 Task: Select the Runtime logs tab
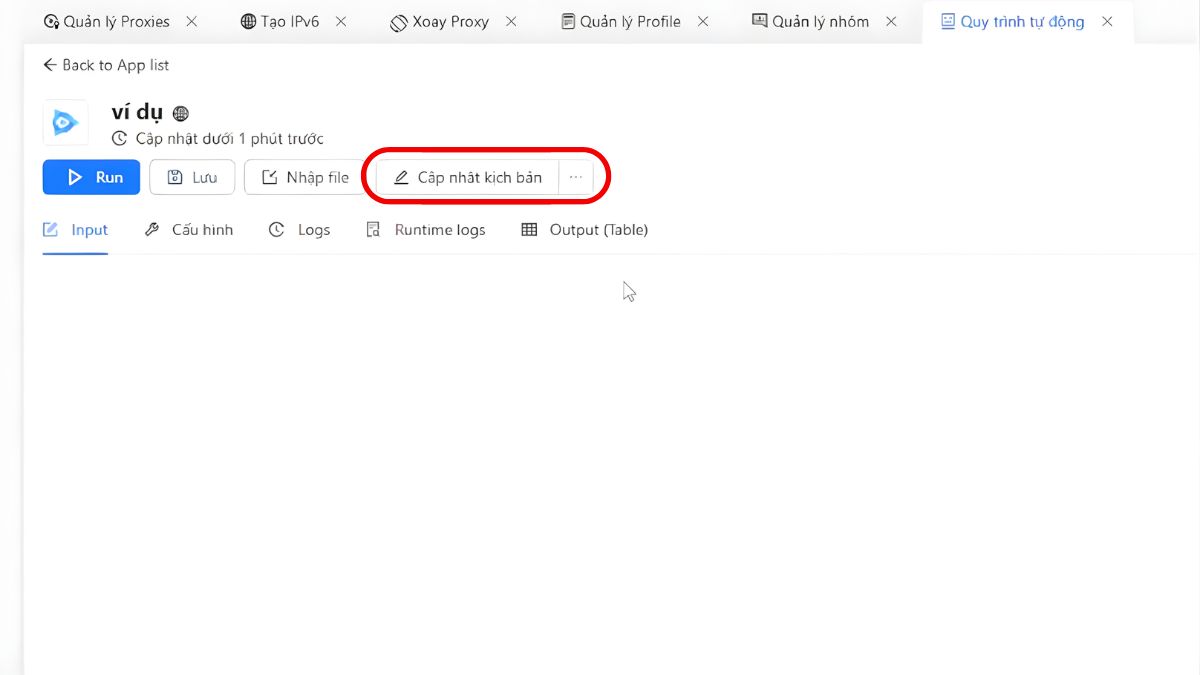point(426,230)
